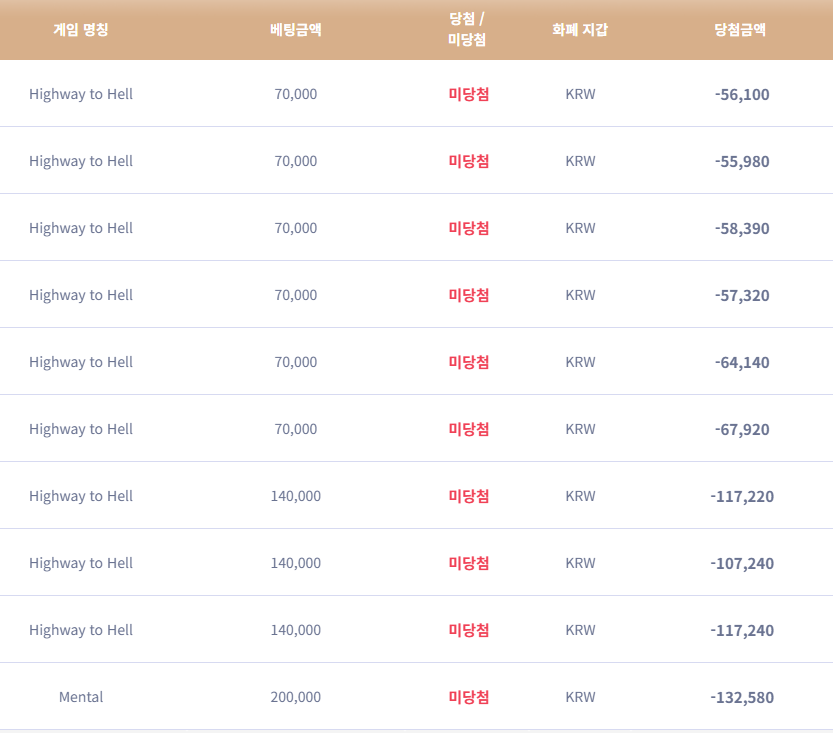833x733 pixels.
Task: Click the 베팅금액 column header
Action: pyautogui.click(x=296, y=29)
